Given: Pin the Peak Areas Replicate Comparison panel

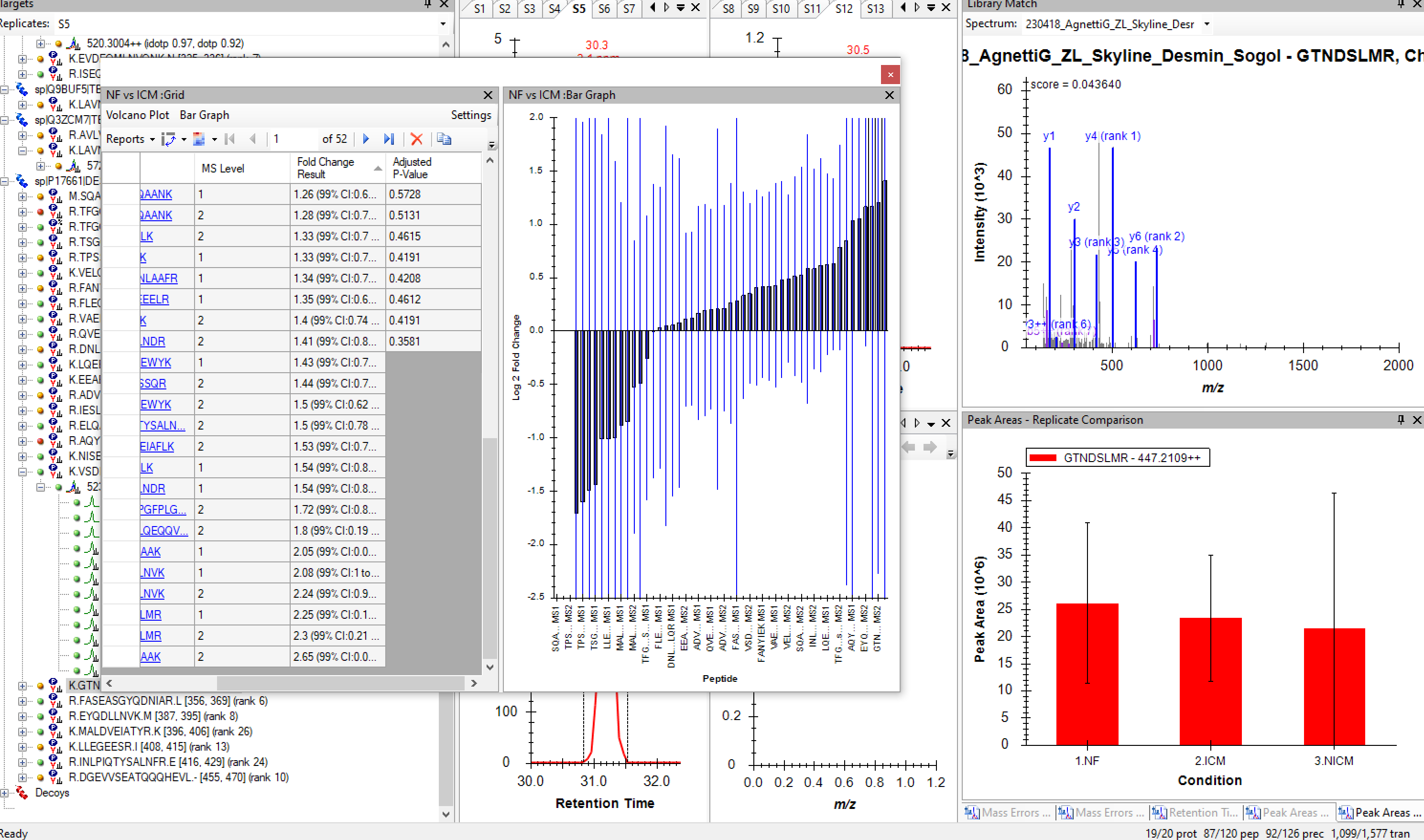Looking at the screenshot, I should 1400,420.
